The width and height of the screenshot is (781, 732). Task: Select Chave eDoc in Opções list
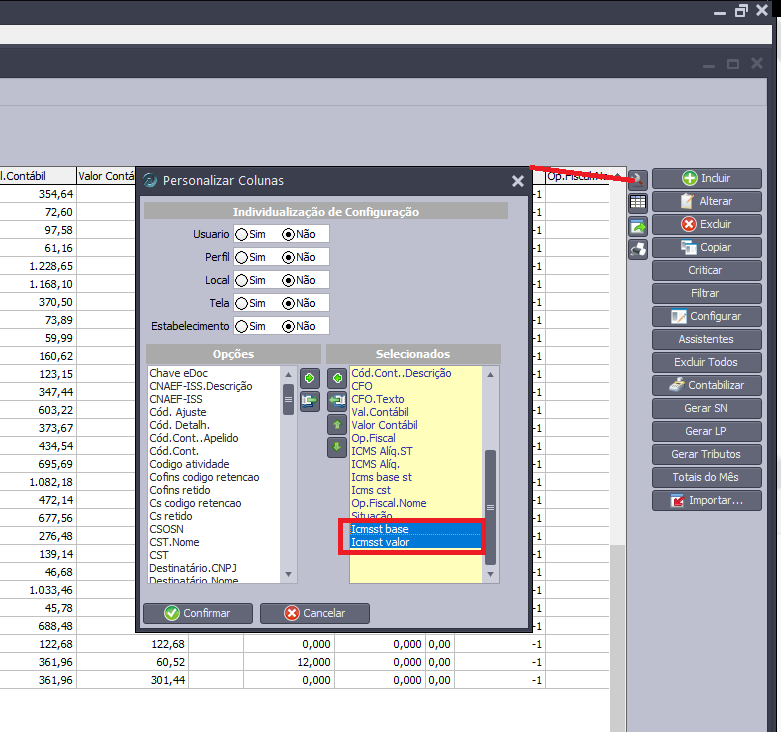(x=178, y=373)
